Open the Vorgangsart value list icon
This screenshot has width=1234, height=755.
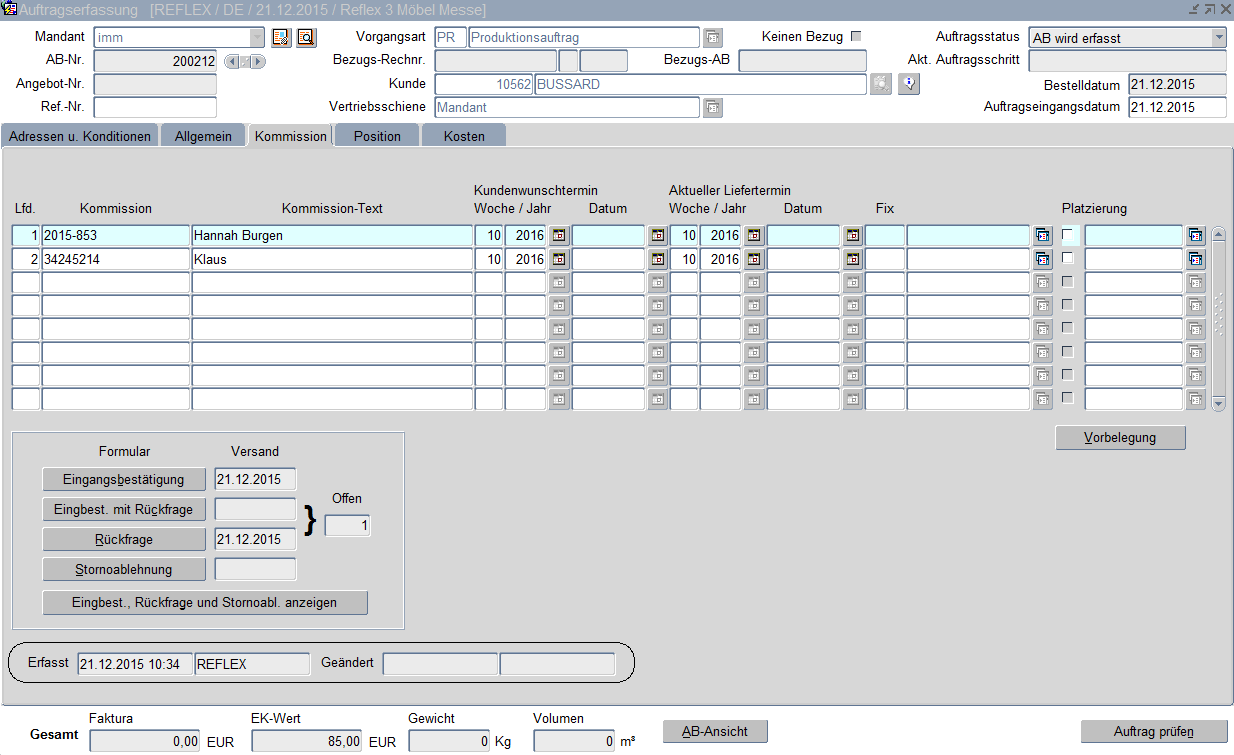pyautogui.click(x=712, y=38)
